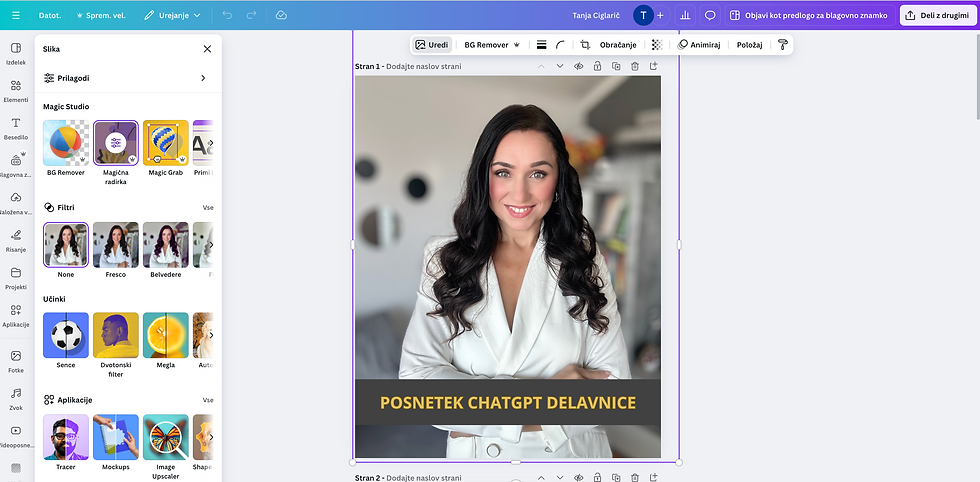This screenshot has height=482, width=980.
Task: Open border style lines icon
Action: pos(542,45)
